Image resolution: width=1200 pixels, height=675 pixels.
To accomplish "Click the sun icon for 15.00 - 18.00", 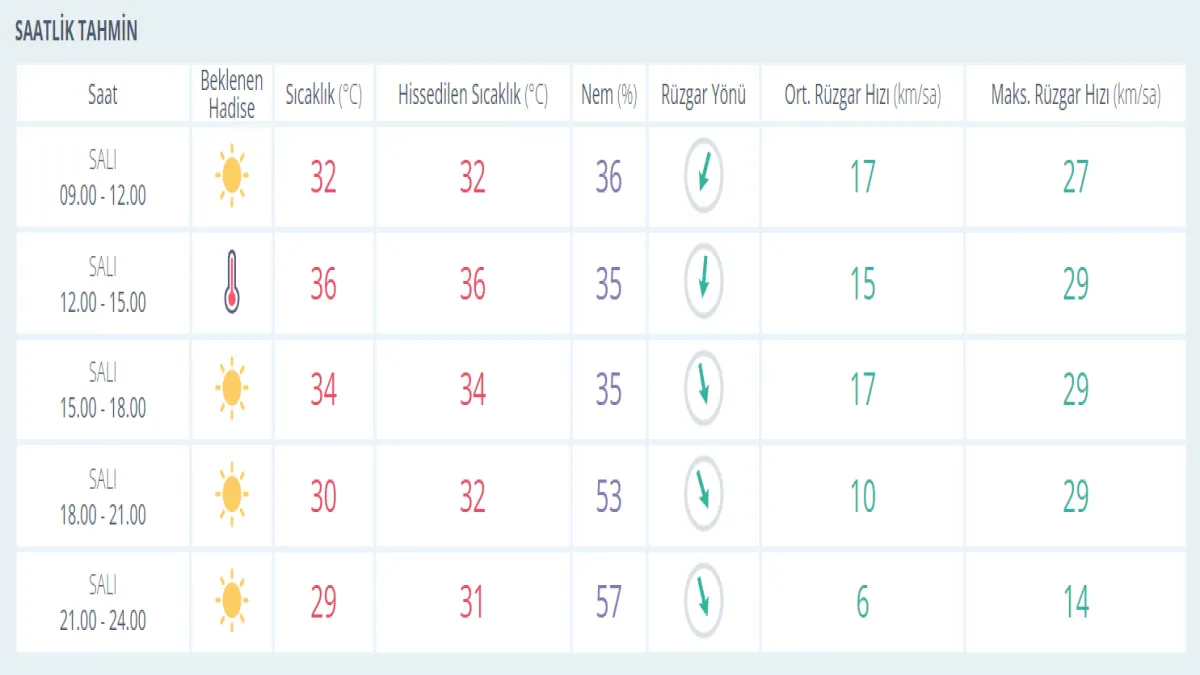I will pyautogui.click(x=232, y=388).
